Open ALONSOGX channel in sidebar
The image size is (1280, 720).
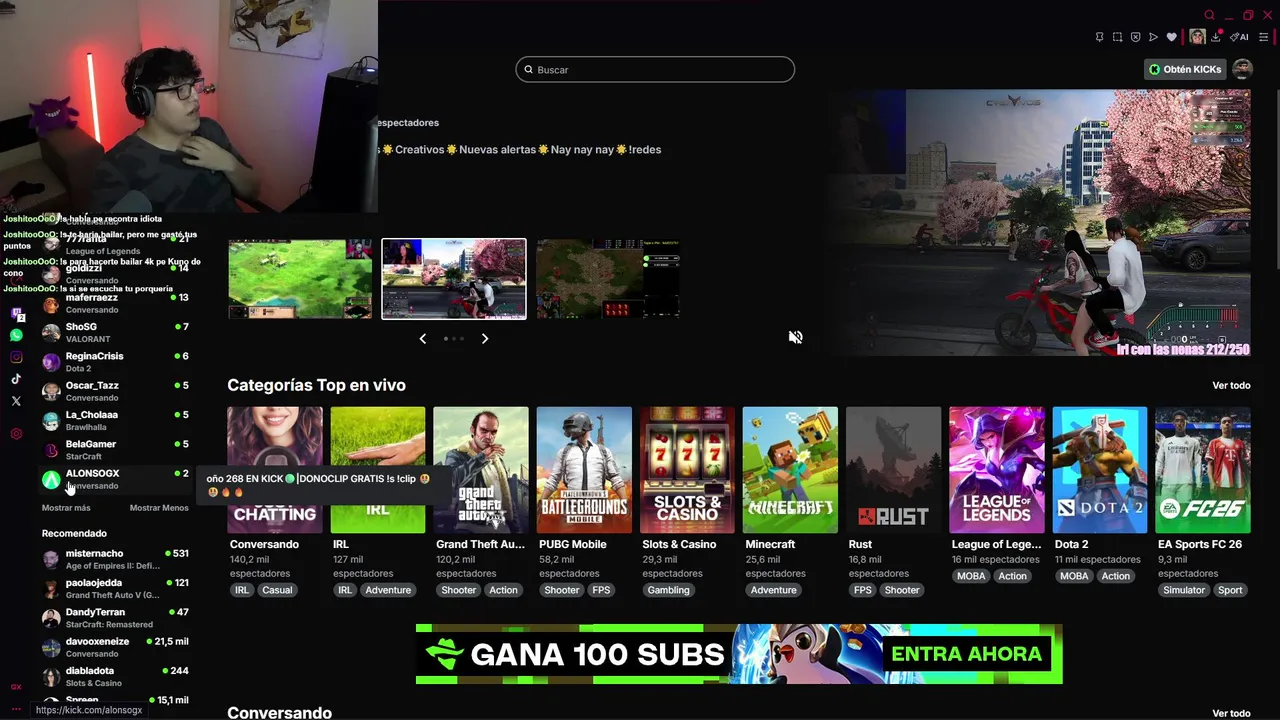point(115,479)
